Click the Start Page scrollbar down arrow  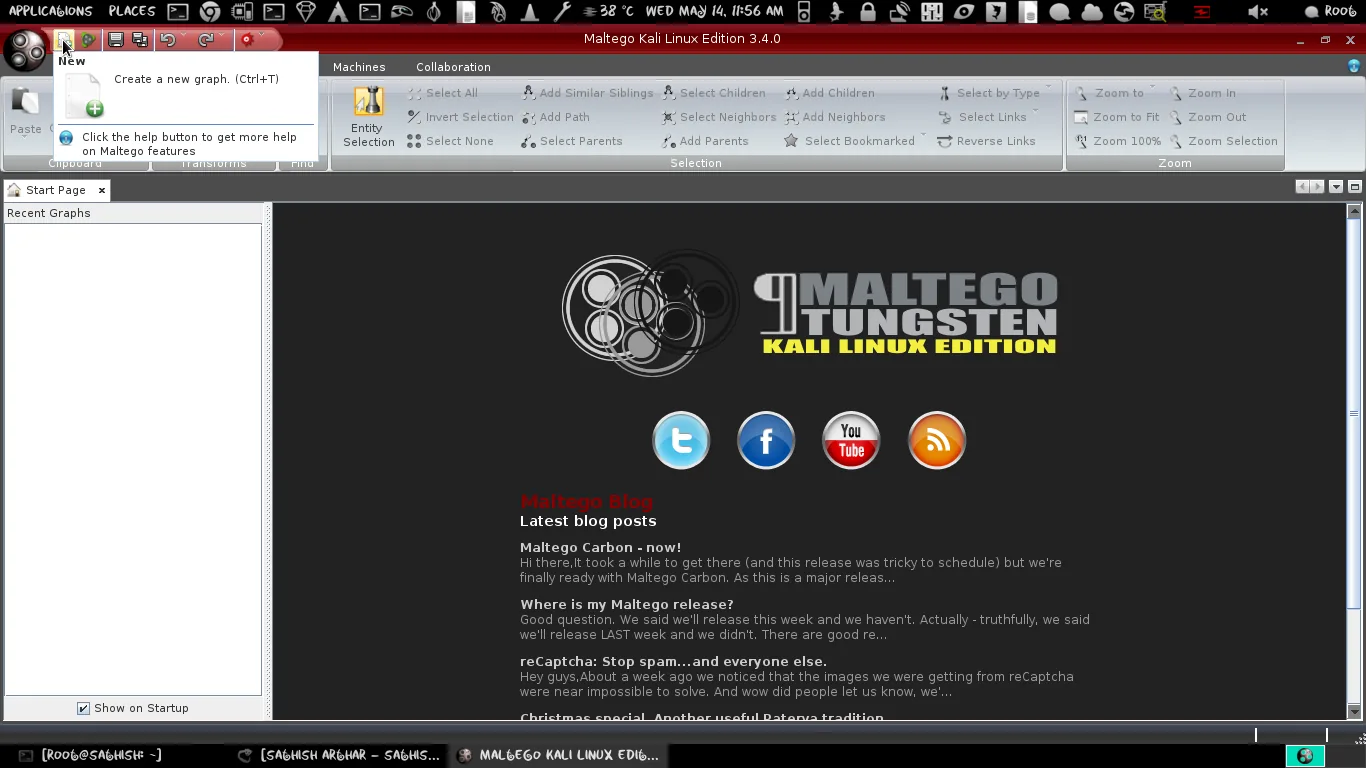click(x=1354, y=711)
